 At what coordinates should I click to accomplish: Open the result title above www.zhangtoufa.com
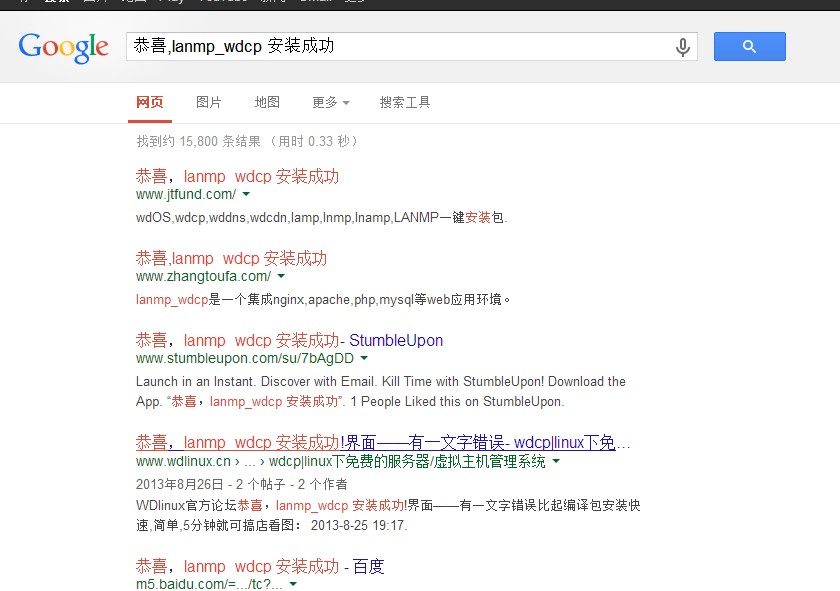pyautogui.click(x=232, y=259)
